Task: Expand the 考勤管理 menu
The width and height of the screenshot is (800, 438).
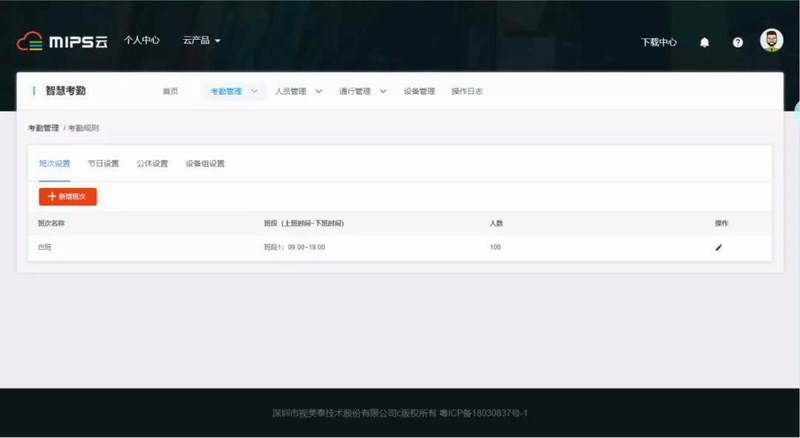Action: (x=234, y=91)
